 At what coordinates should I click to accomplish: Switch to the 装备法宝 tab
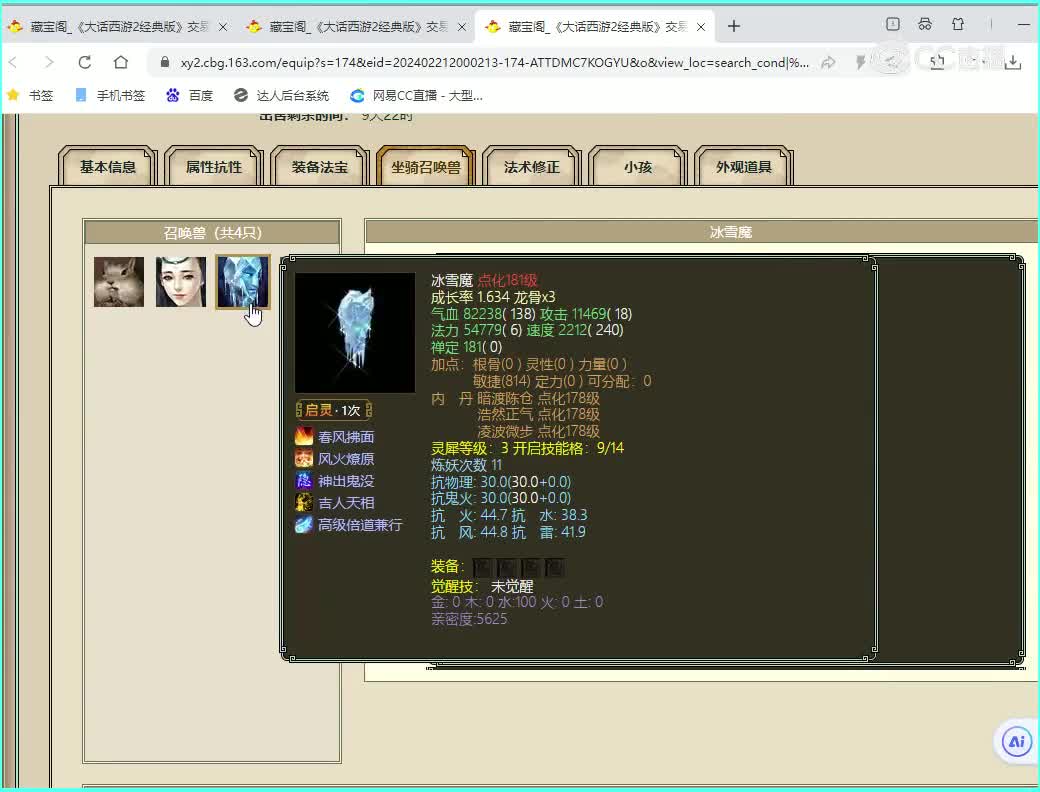tap(320, 166)
